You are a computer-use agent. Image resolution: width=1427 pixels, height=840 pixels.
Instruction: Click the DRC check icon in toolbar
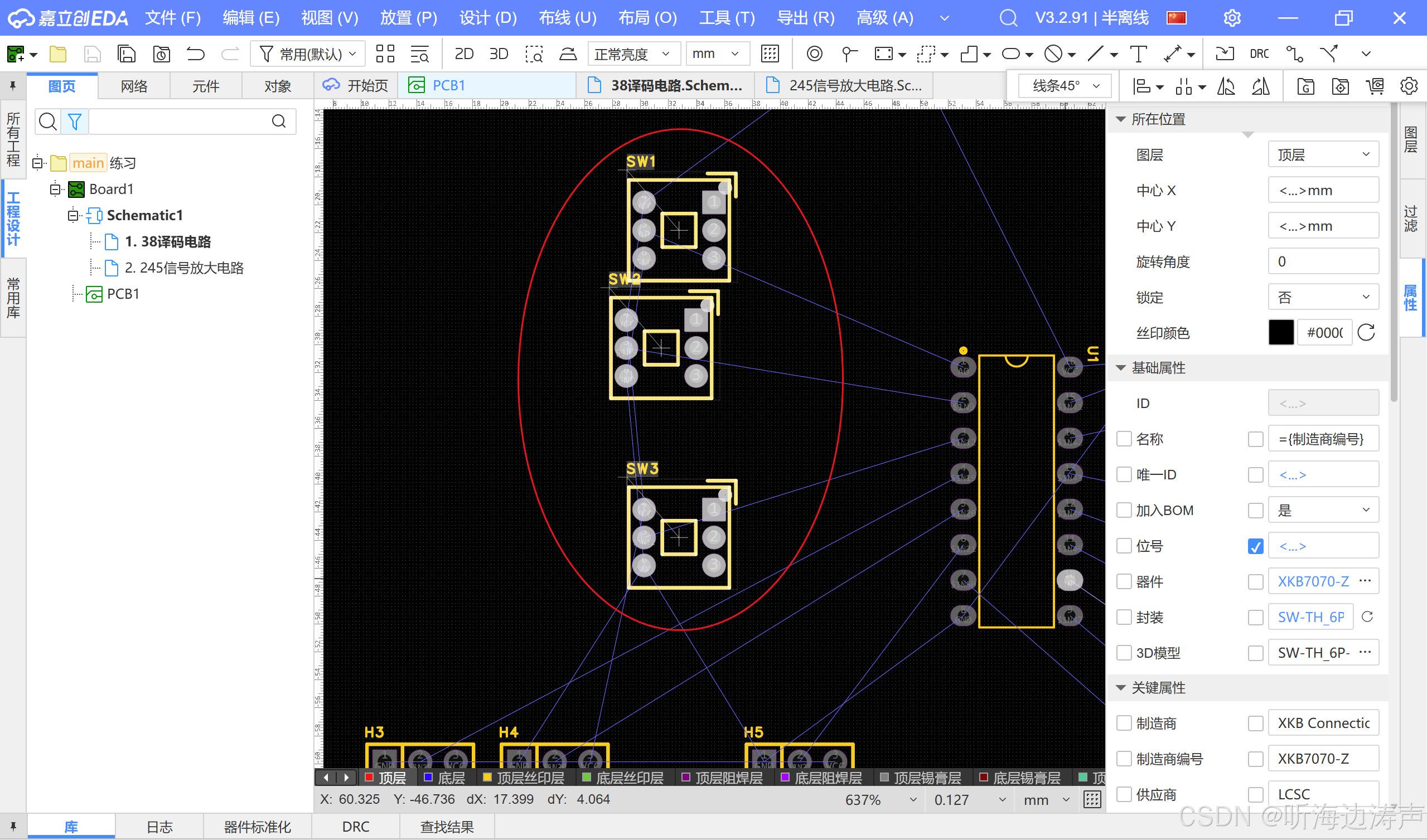click(1259, 54)
